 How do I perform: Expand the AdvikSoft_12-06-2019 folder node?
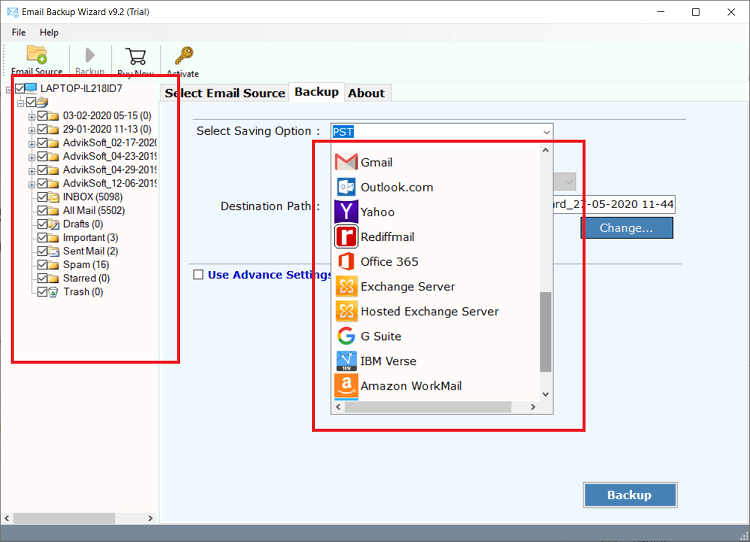32,184
